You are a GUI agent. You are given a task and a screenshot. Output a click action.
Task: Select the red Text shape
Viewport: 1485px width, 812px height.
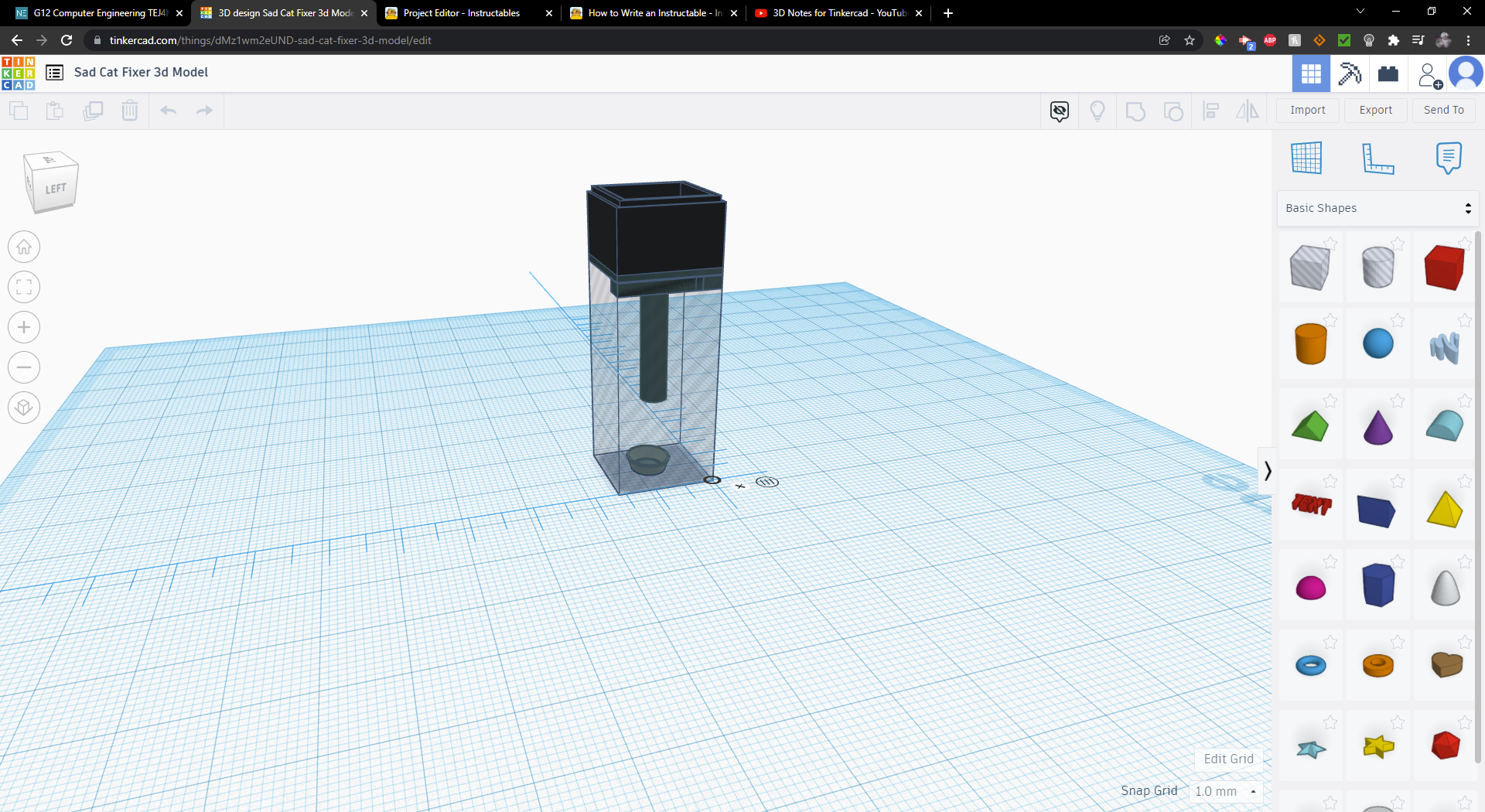click(1312, 505)
